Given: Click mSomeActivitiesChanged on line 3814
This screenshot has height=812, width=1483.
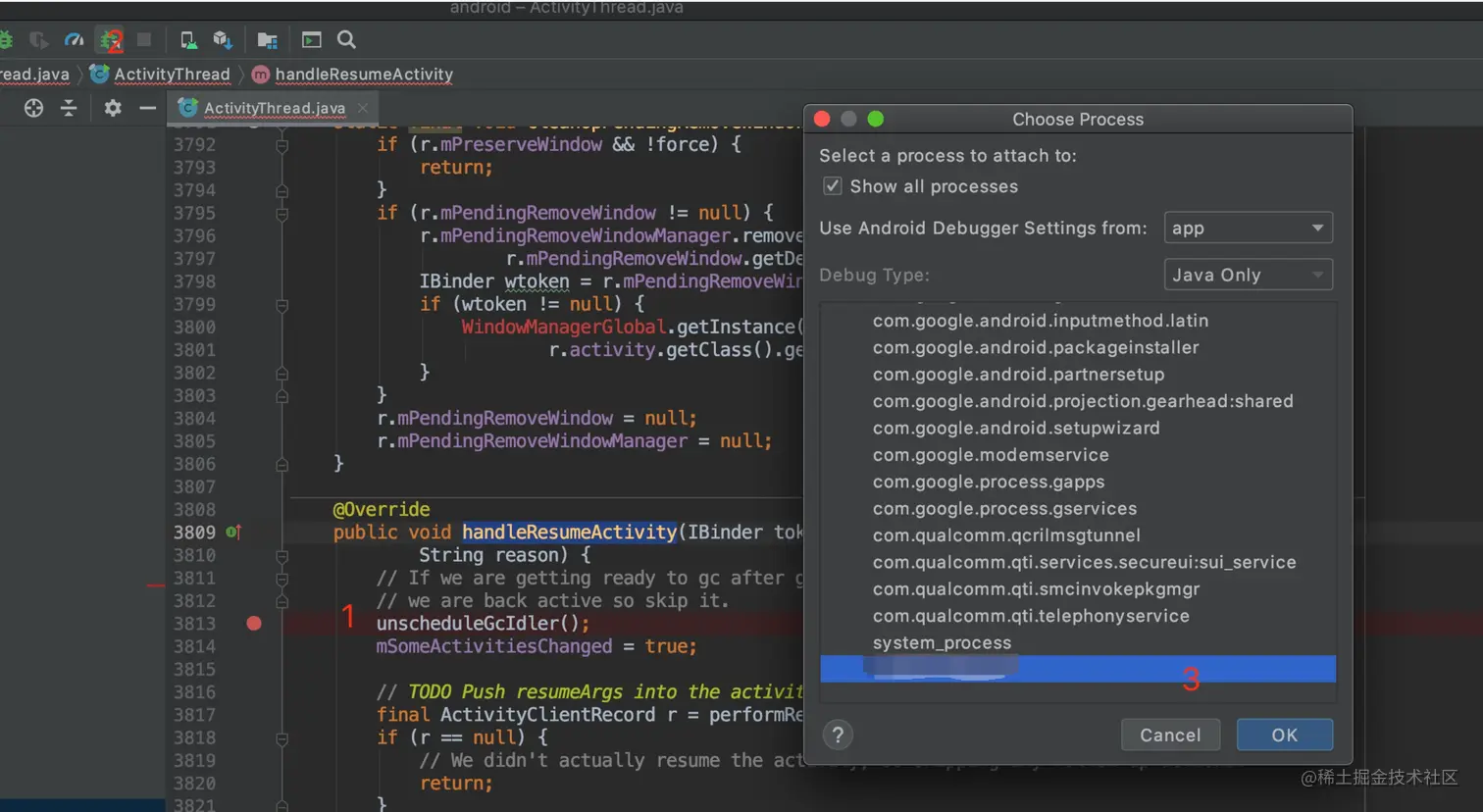Looking at the screenshot, I should (493, 646).
